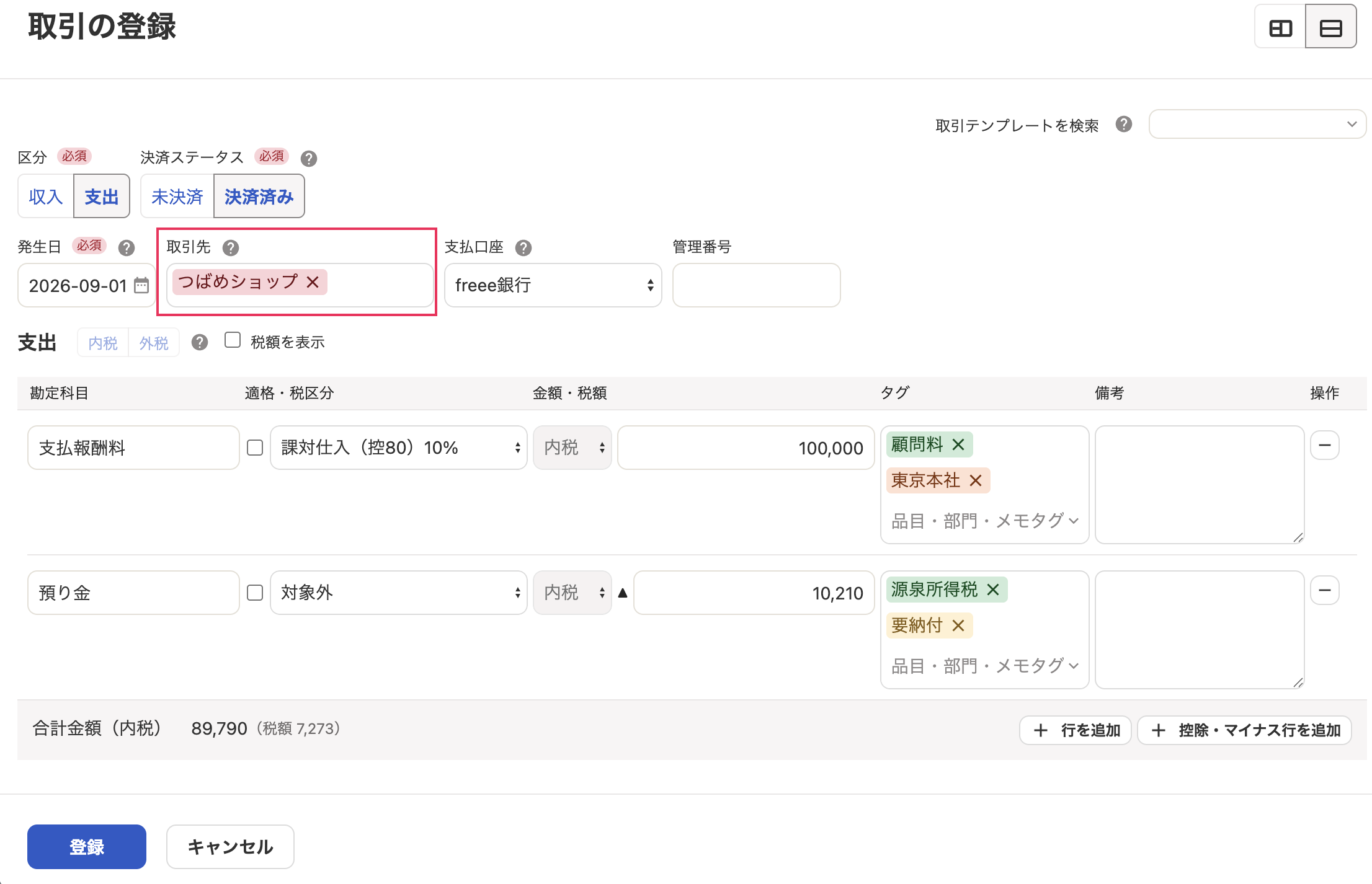This screenshot has width=1372, height=884.
Task: Click amount field showing 10,210
Action: (x=754, y=593)
